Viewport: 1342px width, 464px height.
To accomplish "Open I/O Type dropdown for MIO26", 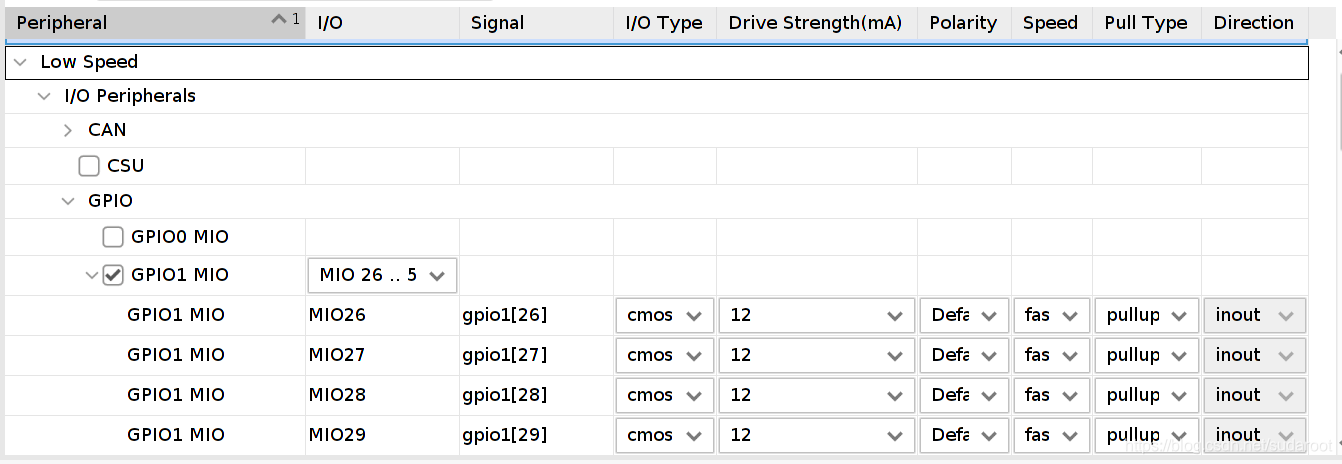I will (x=665, y=316).
